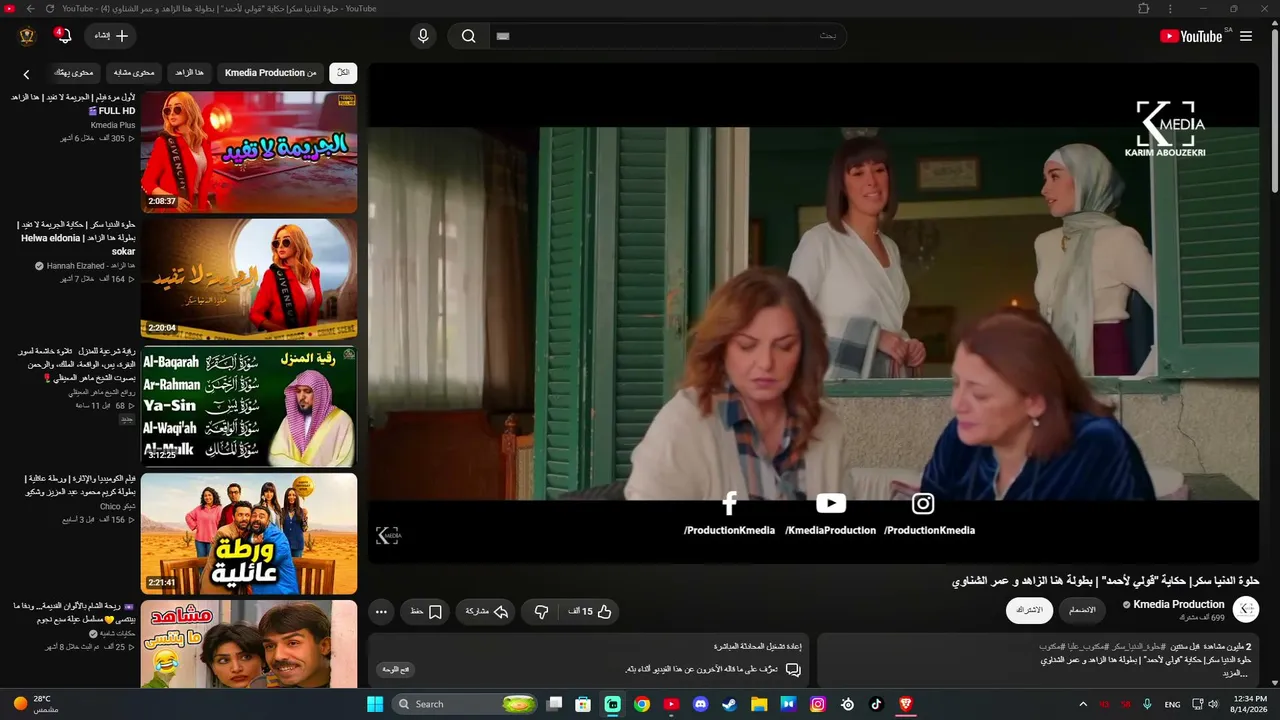Select the هنا الزاهد filter chip
This screenshot has height=720, width=1280.
tap(189, 72)
